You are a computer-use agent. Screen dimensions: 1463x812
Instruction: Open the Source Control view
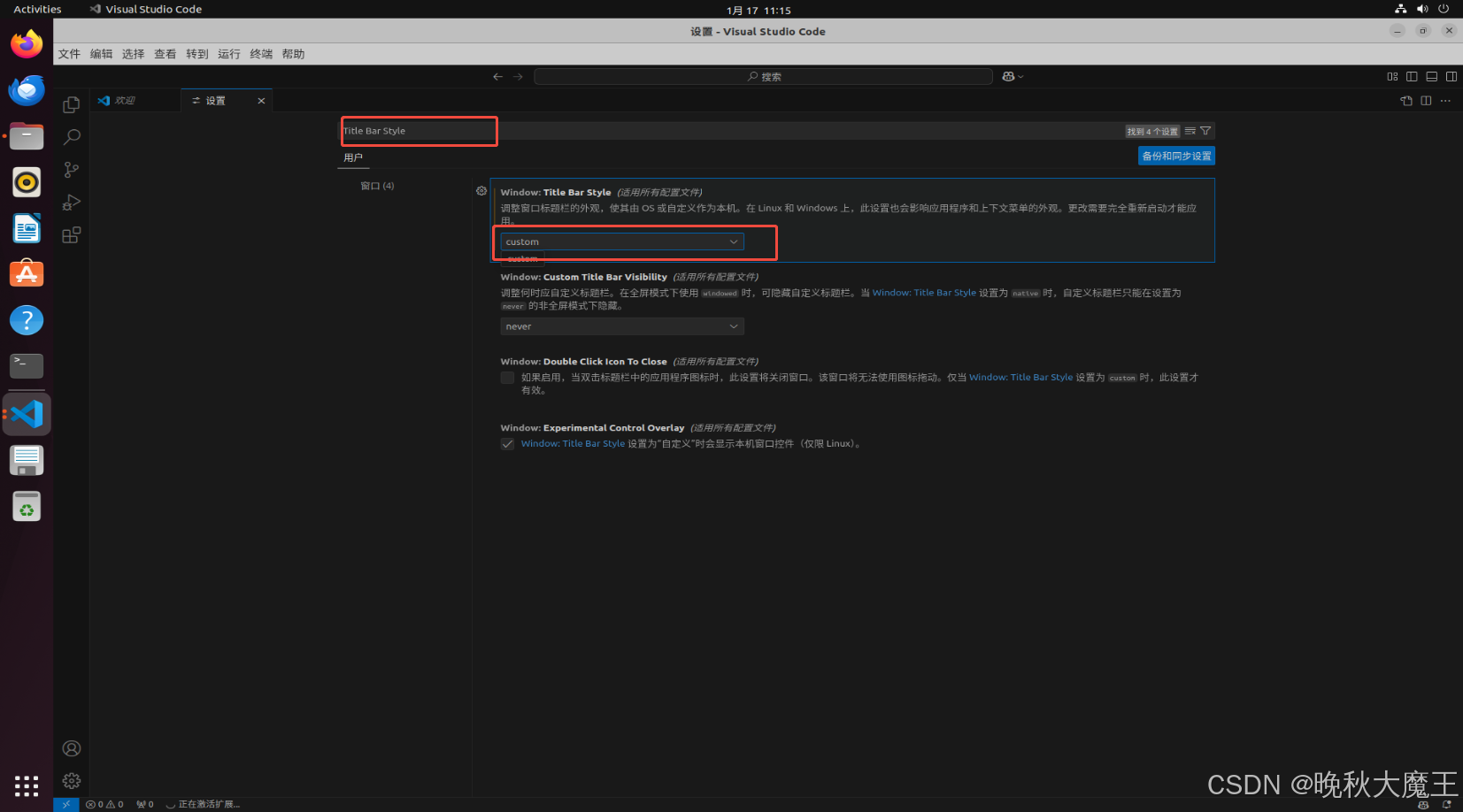tap(72, 170)
